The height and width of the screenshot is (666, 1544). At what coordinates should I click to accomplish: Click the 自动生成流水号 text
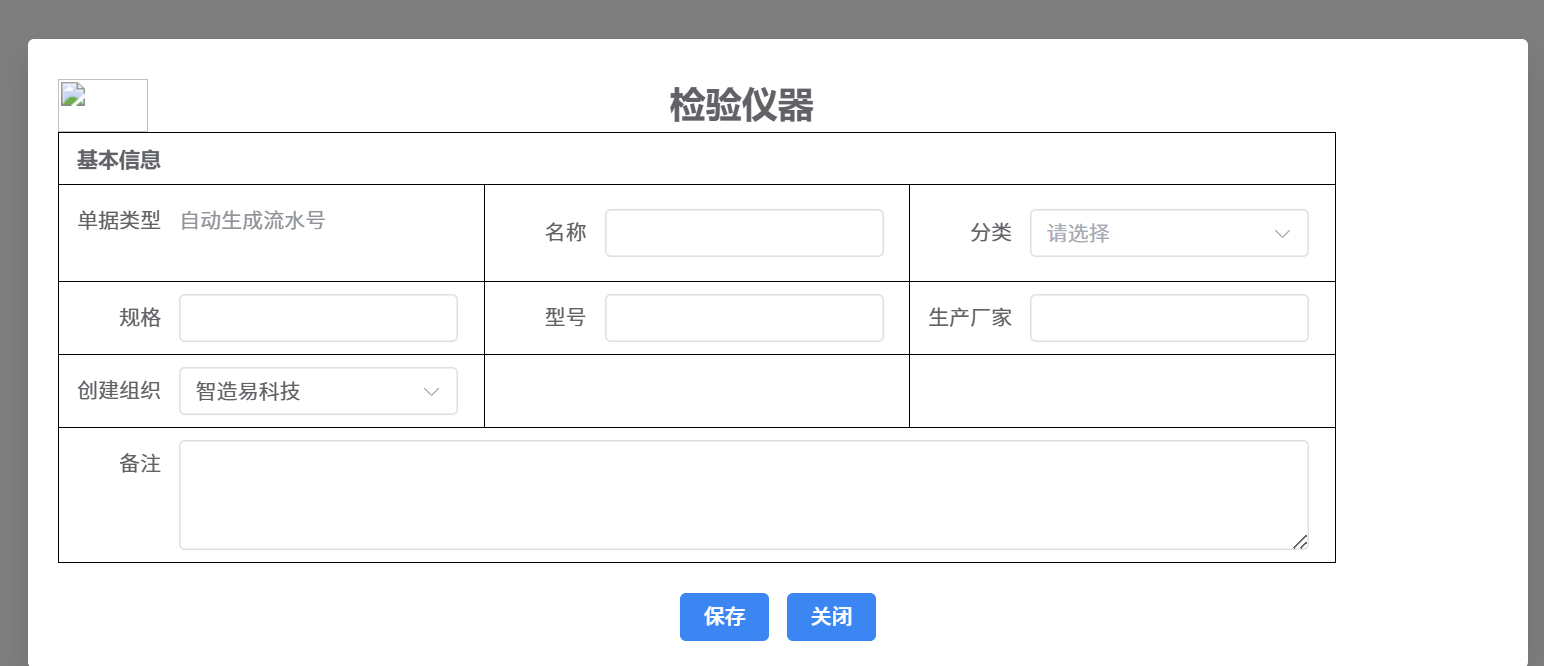[x=253, y=221]
